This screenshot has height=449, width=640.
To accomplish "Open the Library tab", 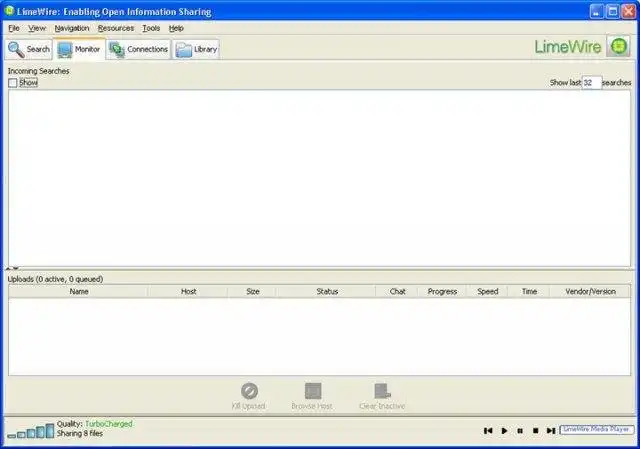I will point(196,49).
